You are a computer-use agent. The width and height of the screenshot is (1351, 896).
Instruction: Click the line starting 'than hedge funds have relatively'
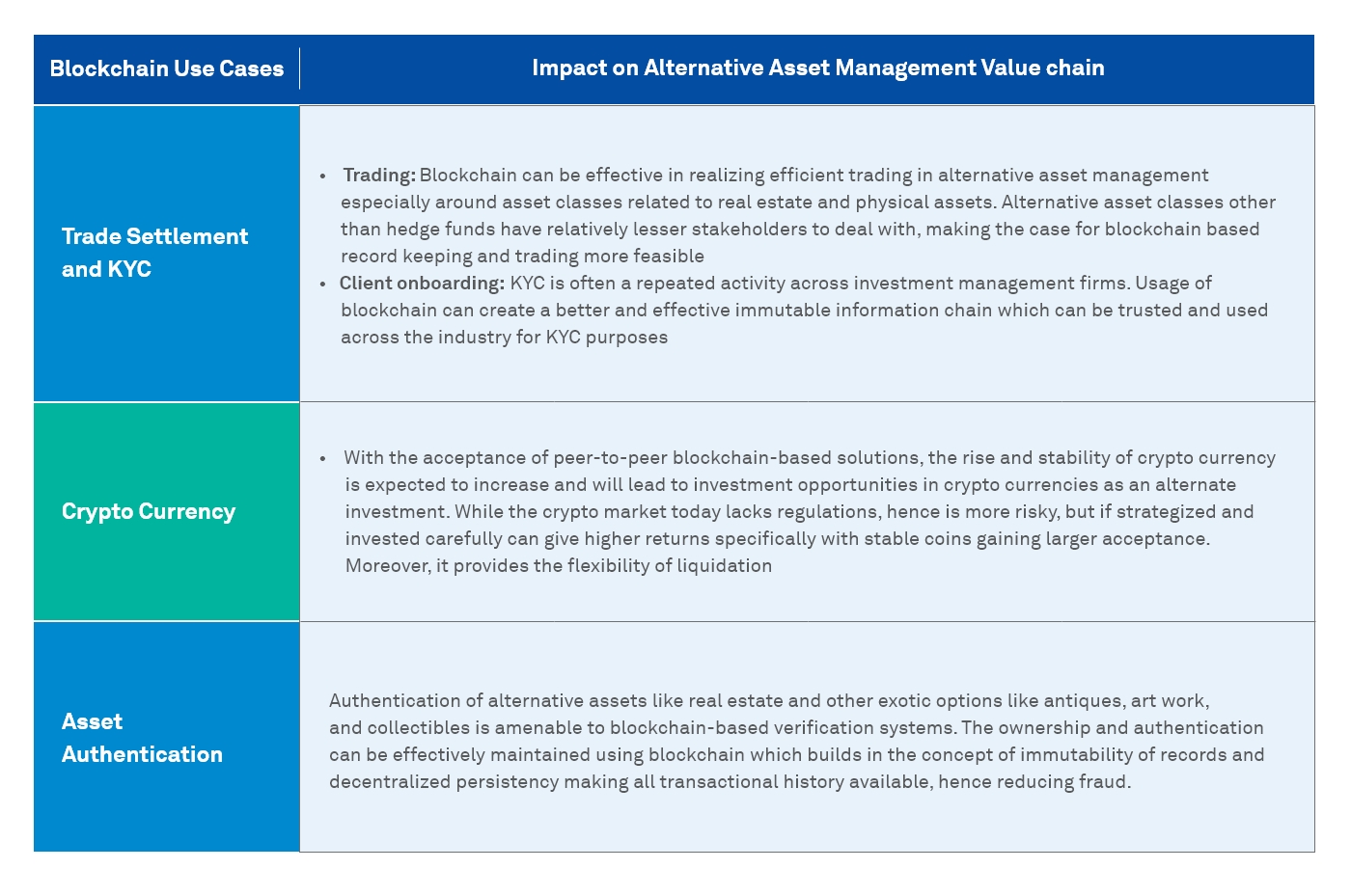(799, 230)
